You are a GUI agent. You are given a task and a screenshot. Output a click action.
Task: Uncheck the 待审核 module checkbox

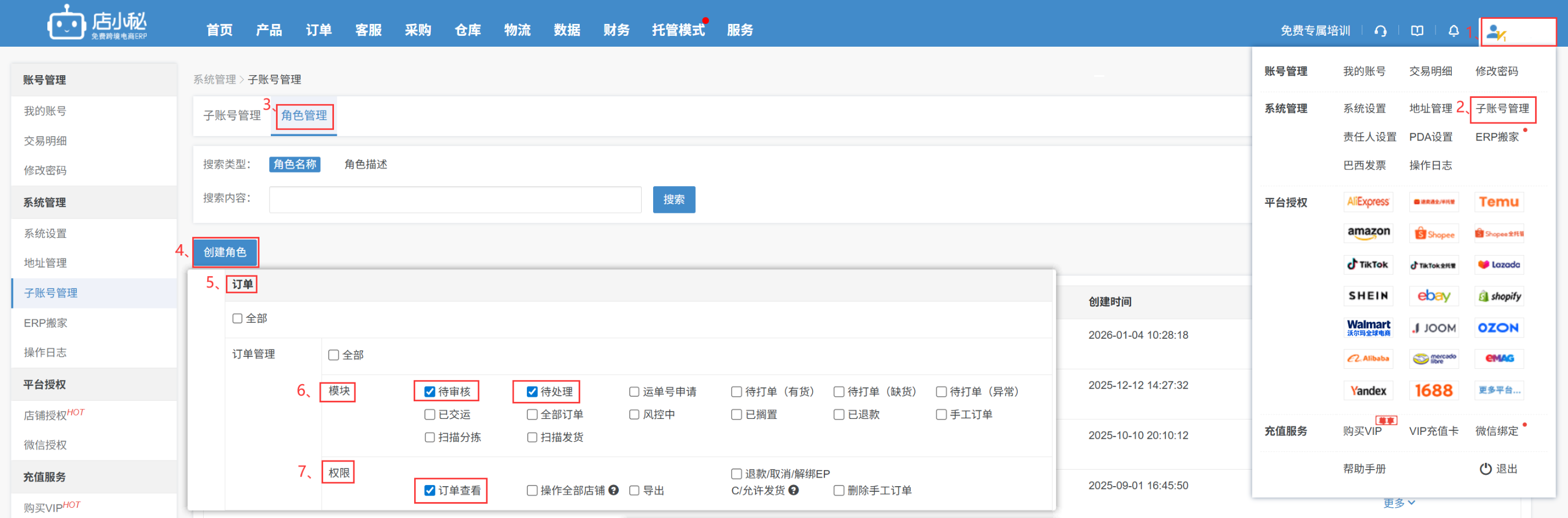(430, 392)
